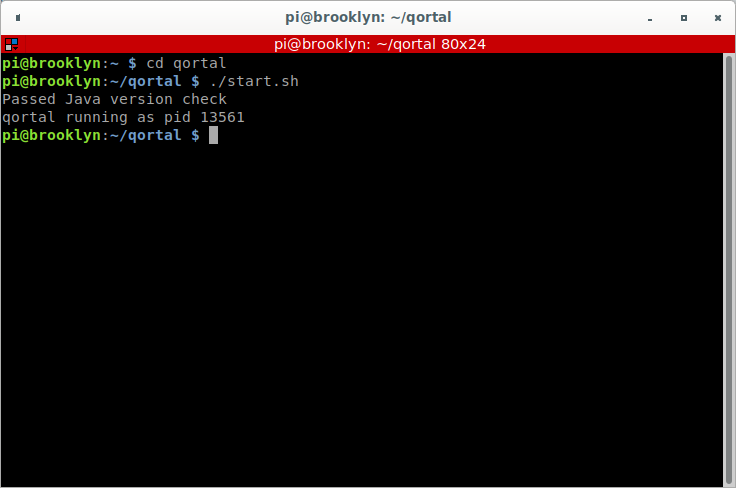The width and height of the screenshot is (736, 488).
Task: Click the last prompt's green pi@brooklyn text
Action: pos(51,135)
